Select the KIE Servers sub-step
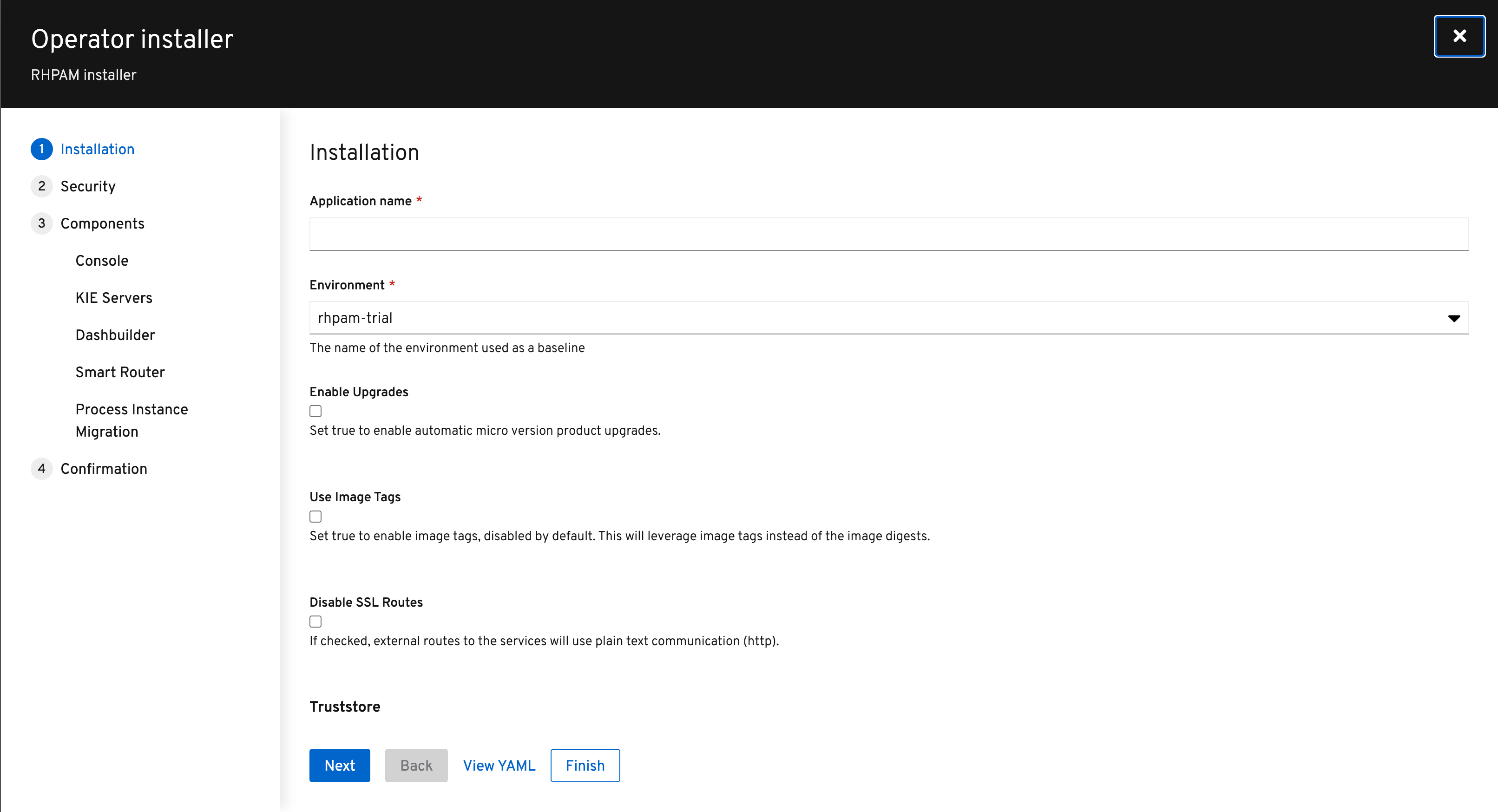Screen dimensions: 1498x812 pos(114,298)
